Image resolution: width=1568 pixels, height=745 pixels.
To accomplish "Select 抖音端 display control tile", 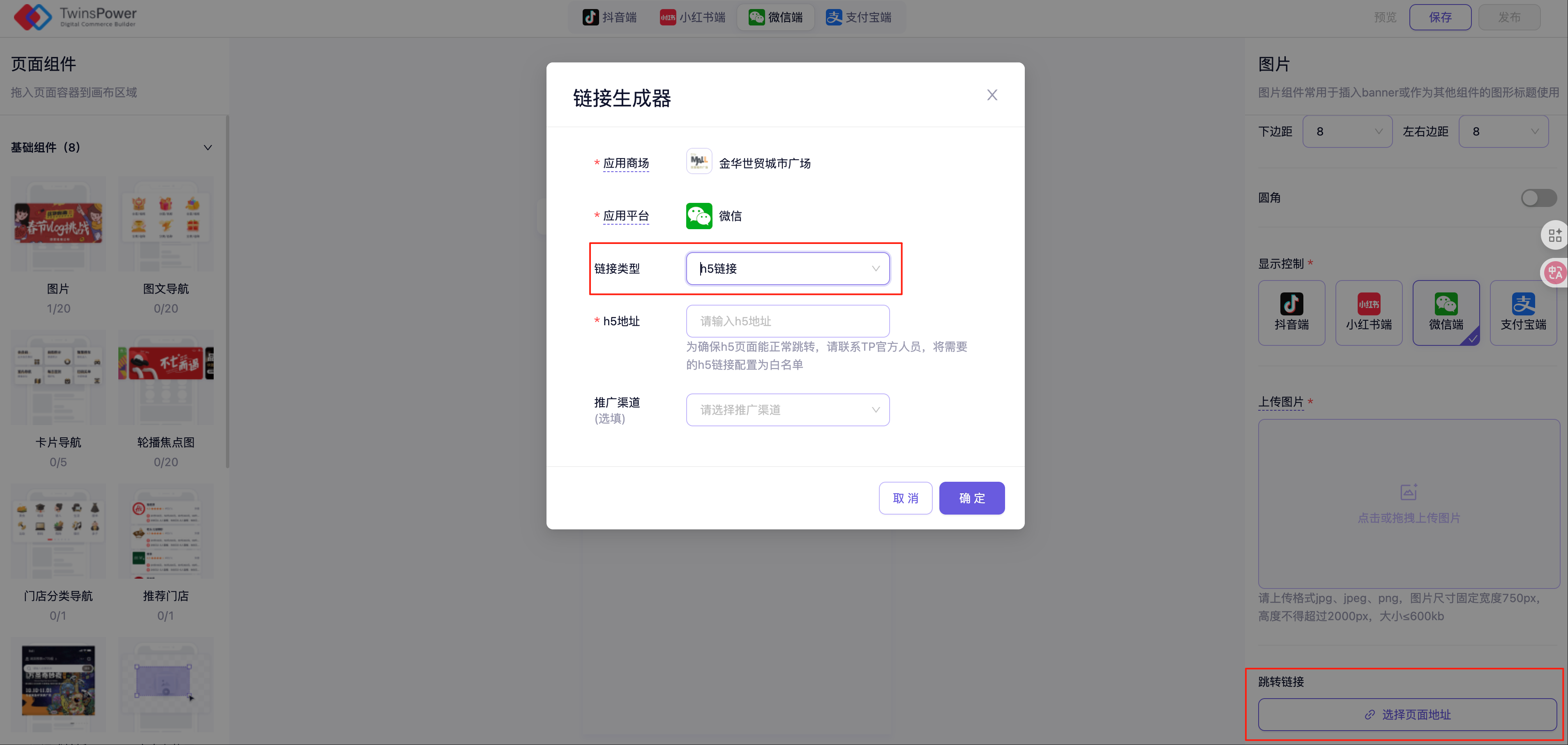I will [x=1291, y=313].
